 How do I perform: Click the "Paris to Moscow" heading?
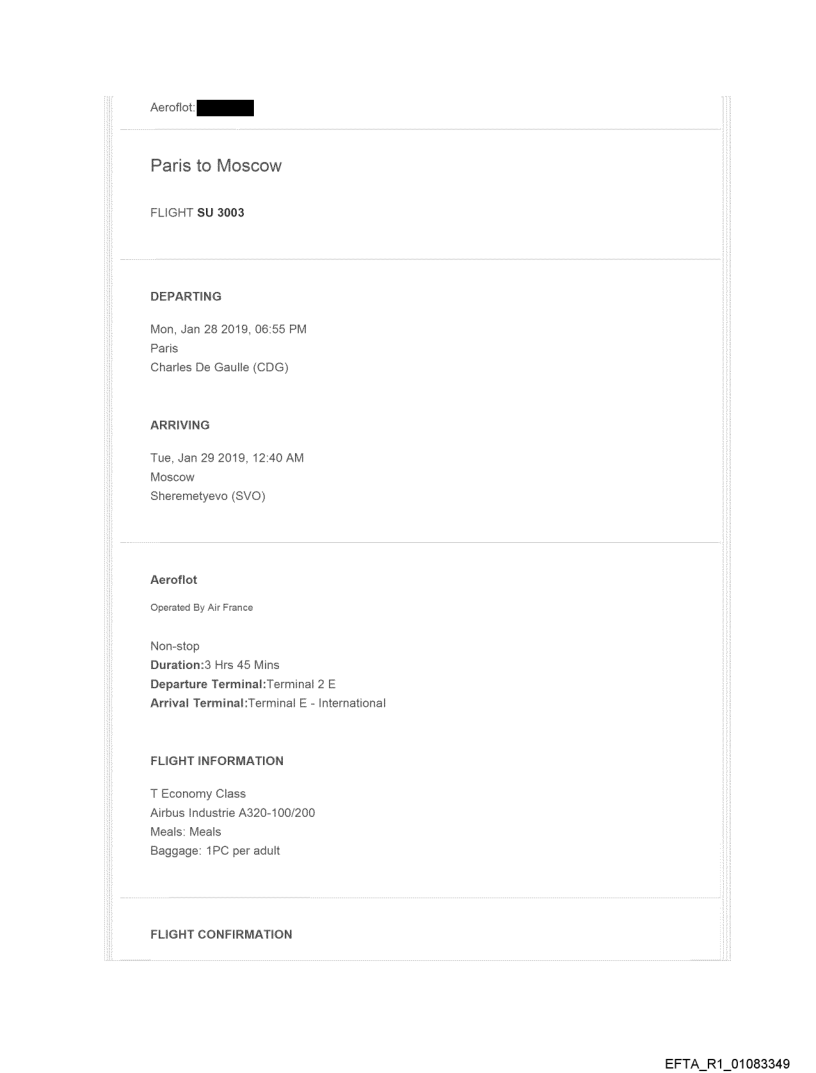click(216, 166)
